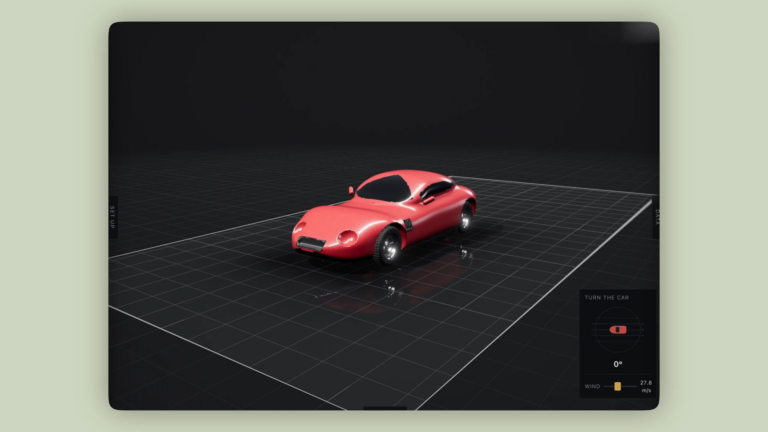The height and width of the screenshot is (432, 768).
Task: Click the car's round right headlight
Action: click(x=347, y=238)
